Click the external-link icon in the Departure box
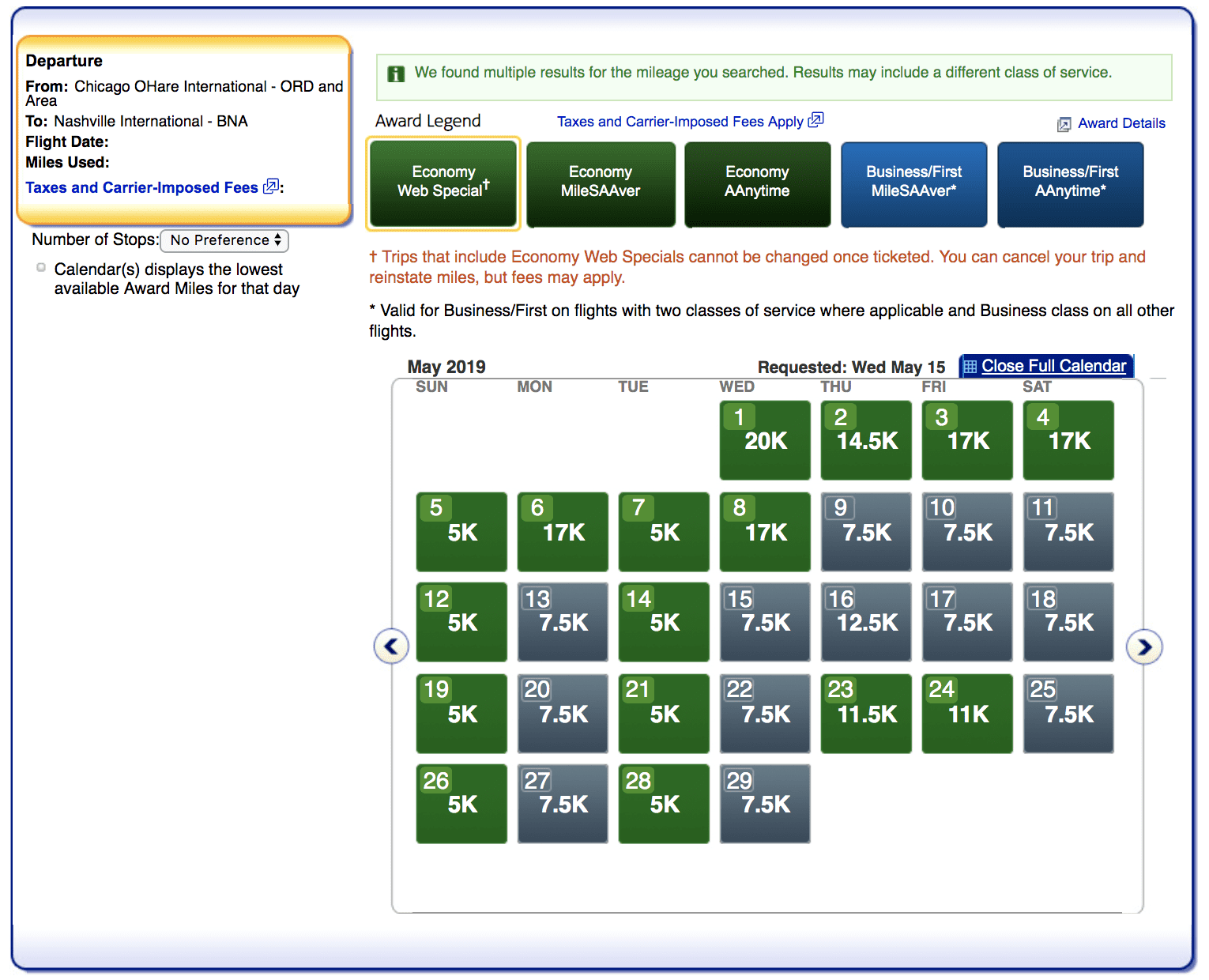This screenshot has width=1209, height=980. pos(269,187)
